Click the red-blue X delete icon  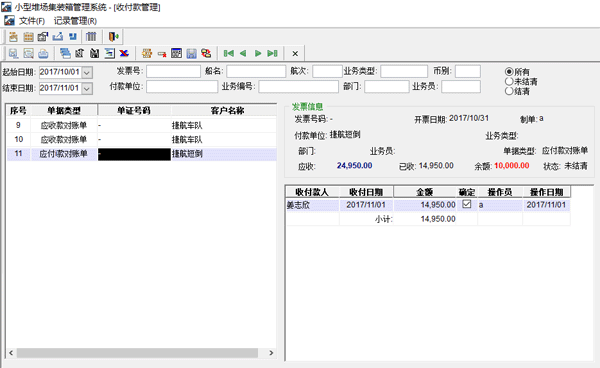pyautogui.click(x=124, y=54)
